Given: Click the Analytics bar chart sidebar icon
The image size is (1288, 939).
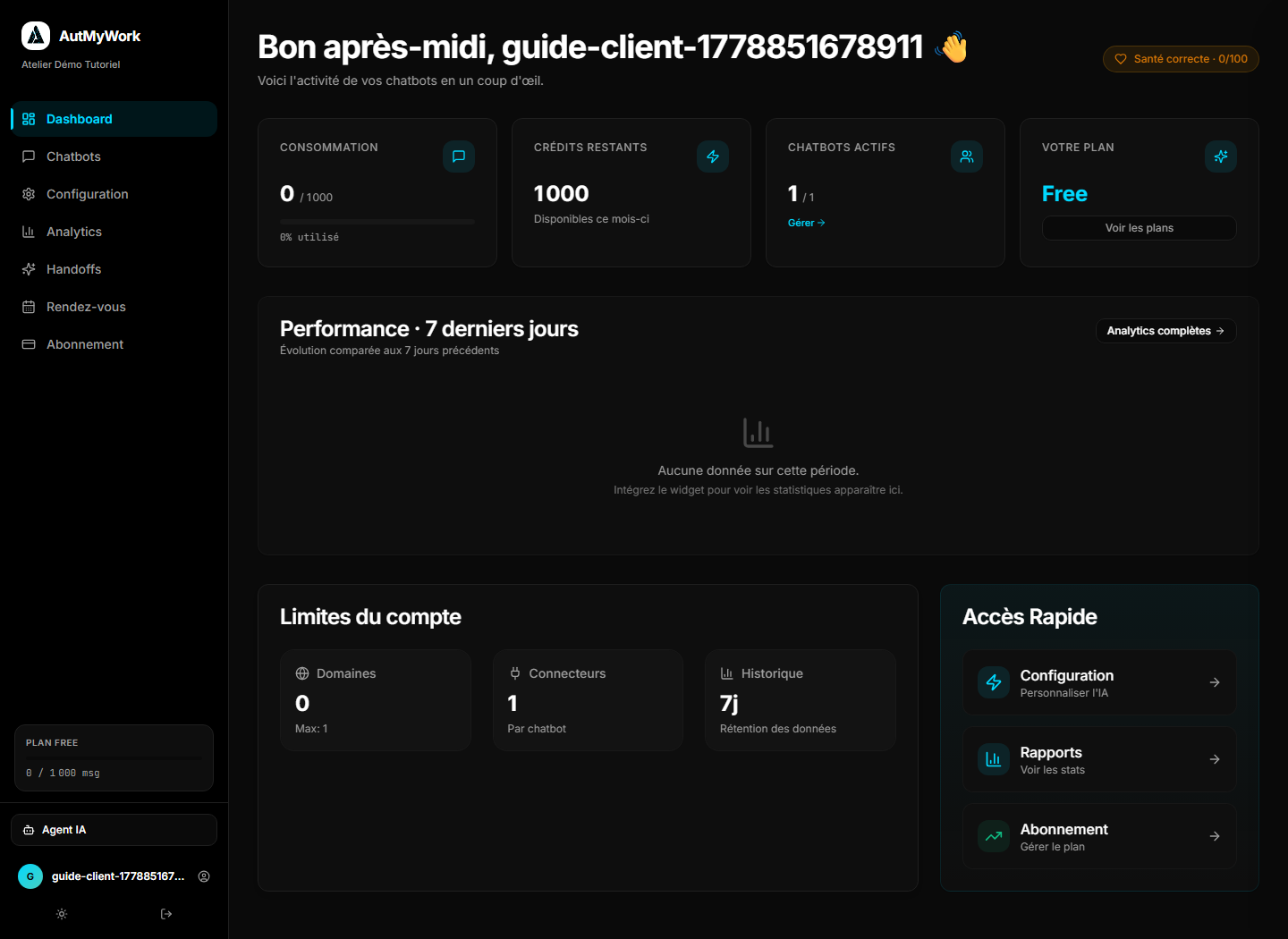Looking at the screenshot, I should (x=29, y=232).
